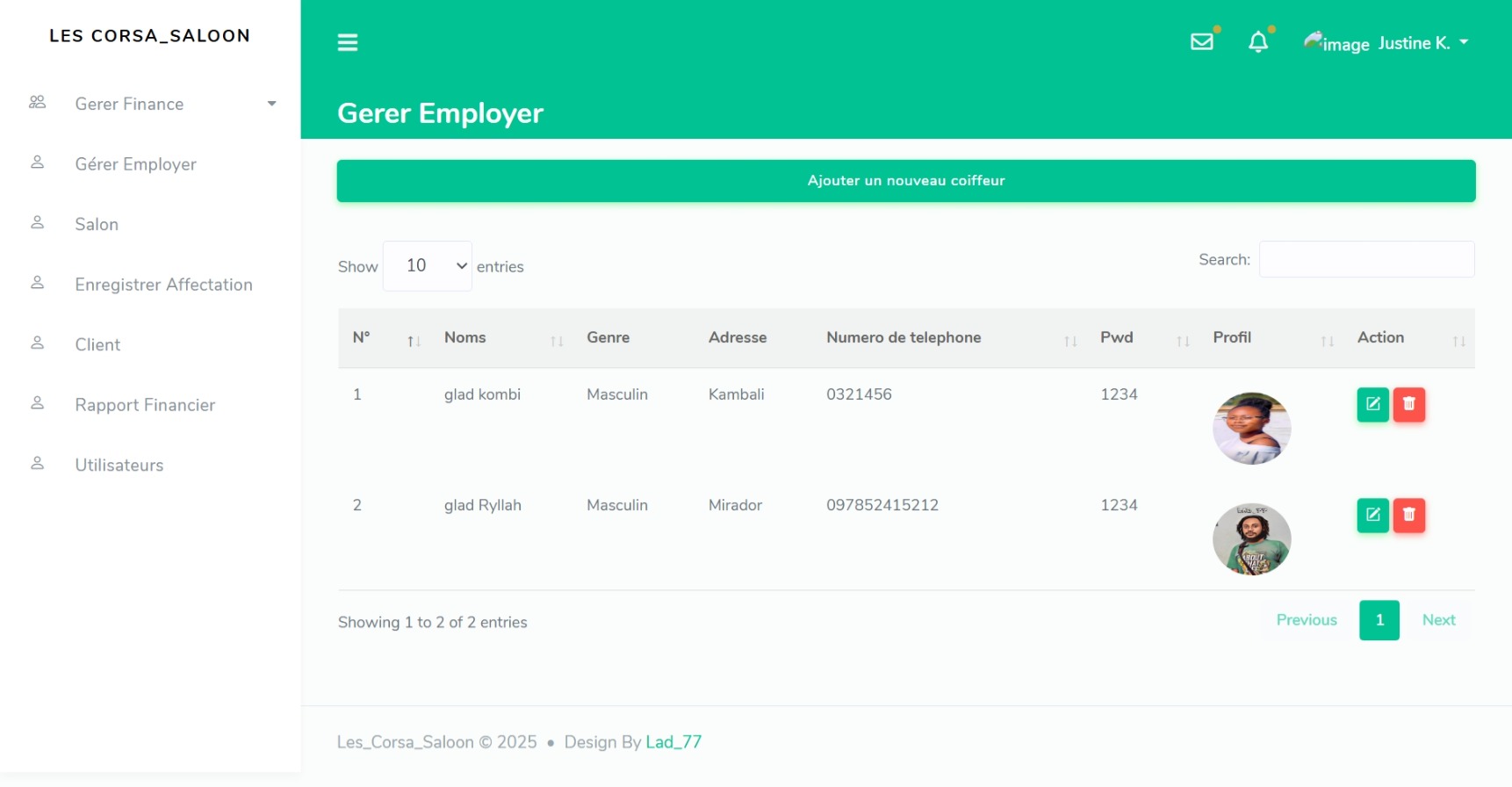Click edit icon for glad kombi
The image size is (1512, 787).
click(1372, 404)
